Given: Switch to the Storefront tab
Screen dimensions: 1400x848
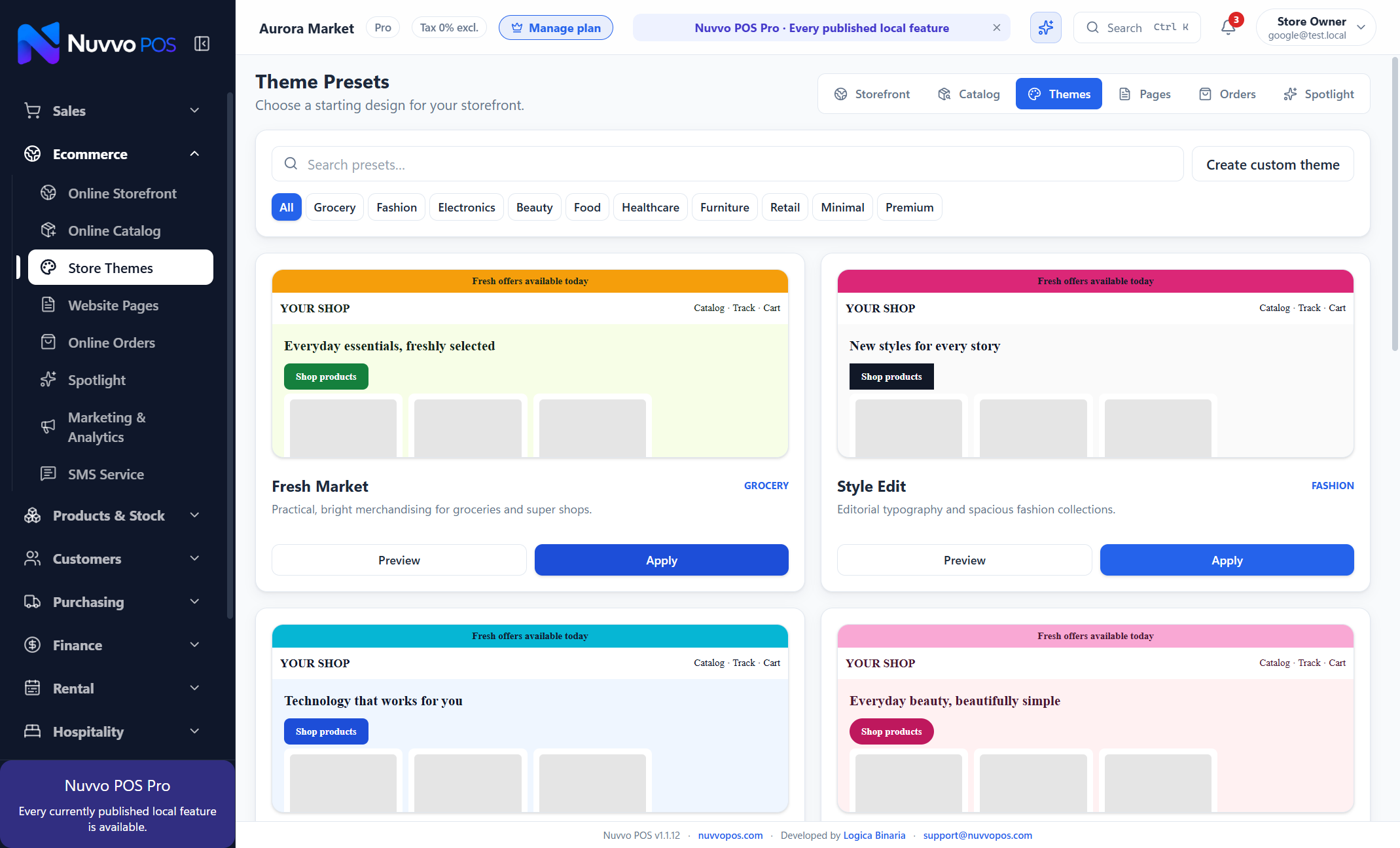Looking at the screenshot, I should (x=872, y=94).
